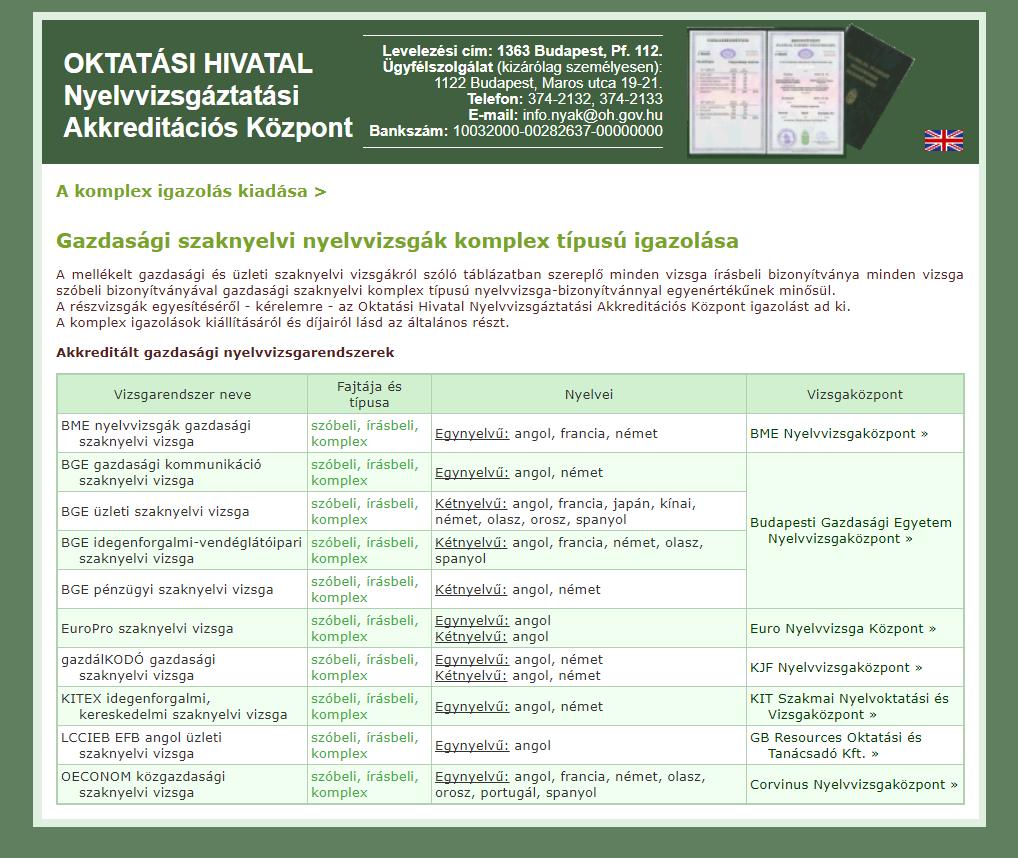Switch to English via UK flag icon
The width and height of the screenshot is (1018, 858).
pyautogui.click(x=943, y=140)
